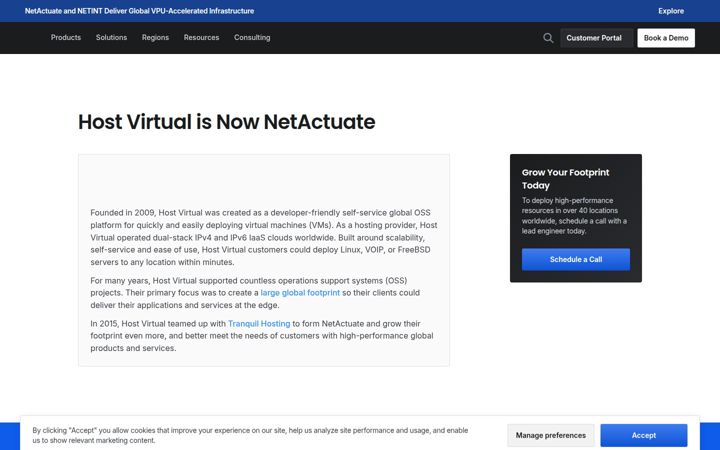Open the NetActuate and NETINT announcement banner
720x450 pixels.
(139, 11)
